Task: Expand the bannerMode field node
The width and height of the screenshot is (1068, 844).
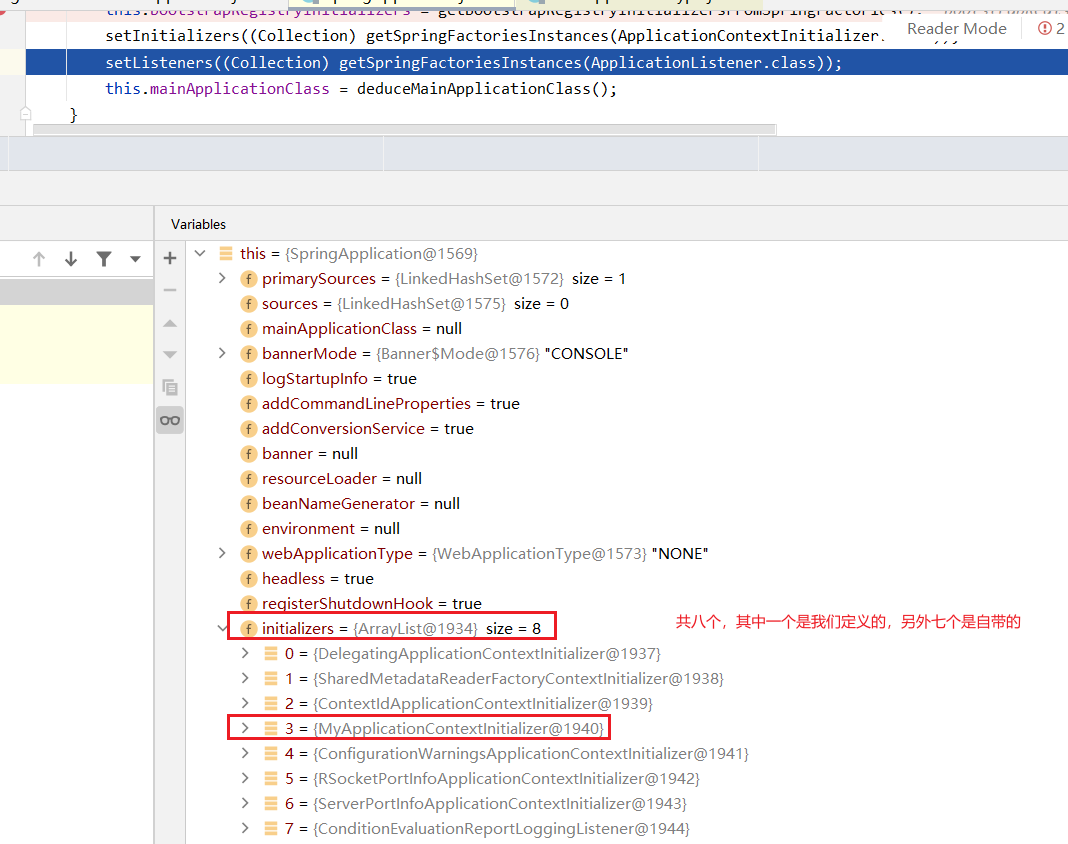Action: point(222,353)
